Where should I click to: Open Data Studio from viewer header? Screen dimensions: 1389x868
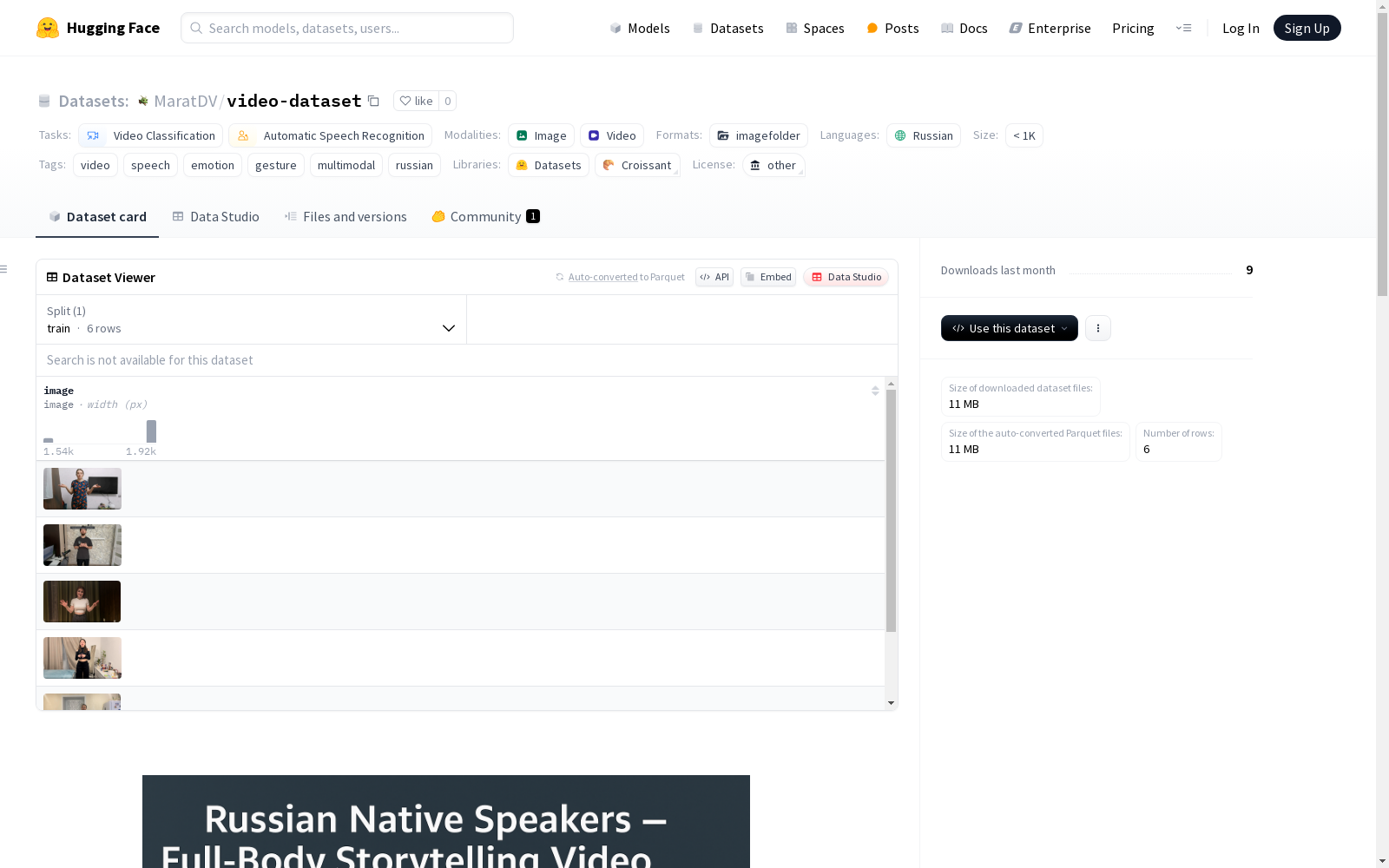846,277
